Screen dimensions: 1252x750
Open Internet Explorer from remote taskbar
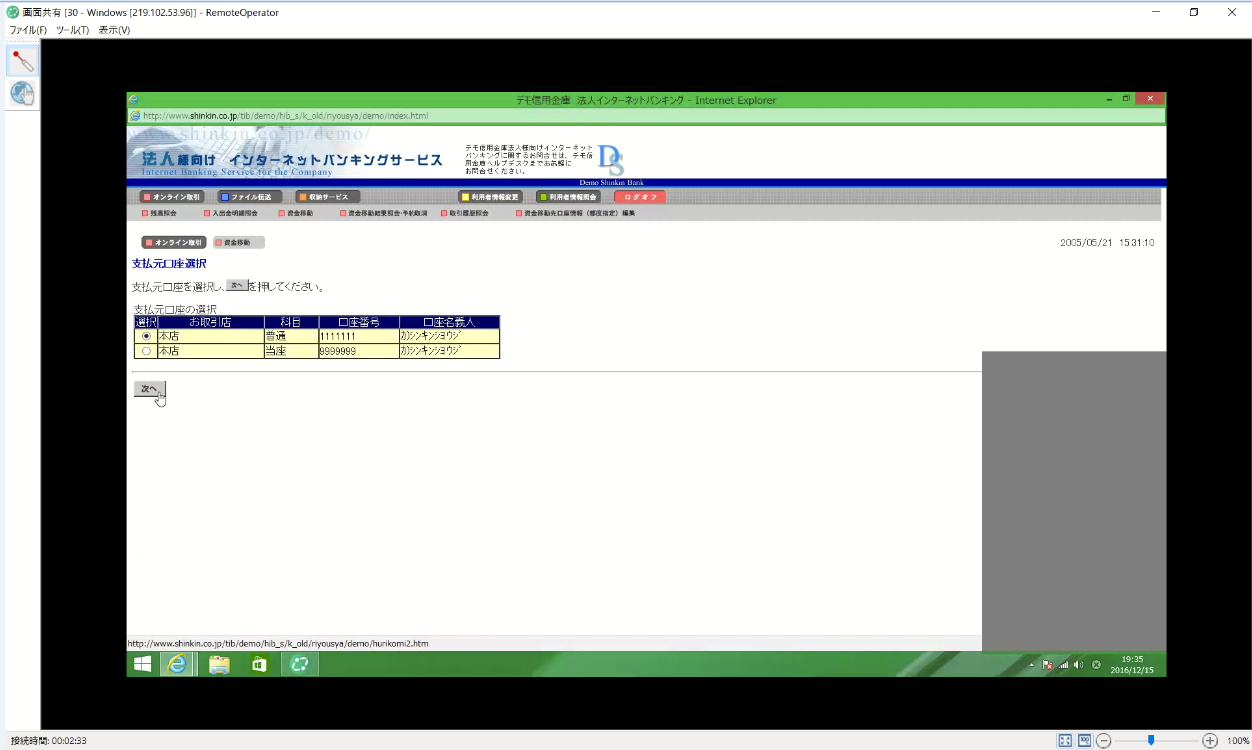pos(177,665)
